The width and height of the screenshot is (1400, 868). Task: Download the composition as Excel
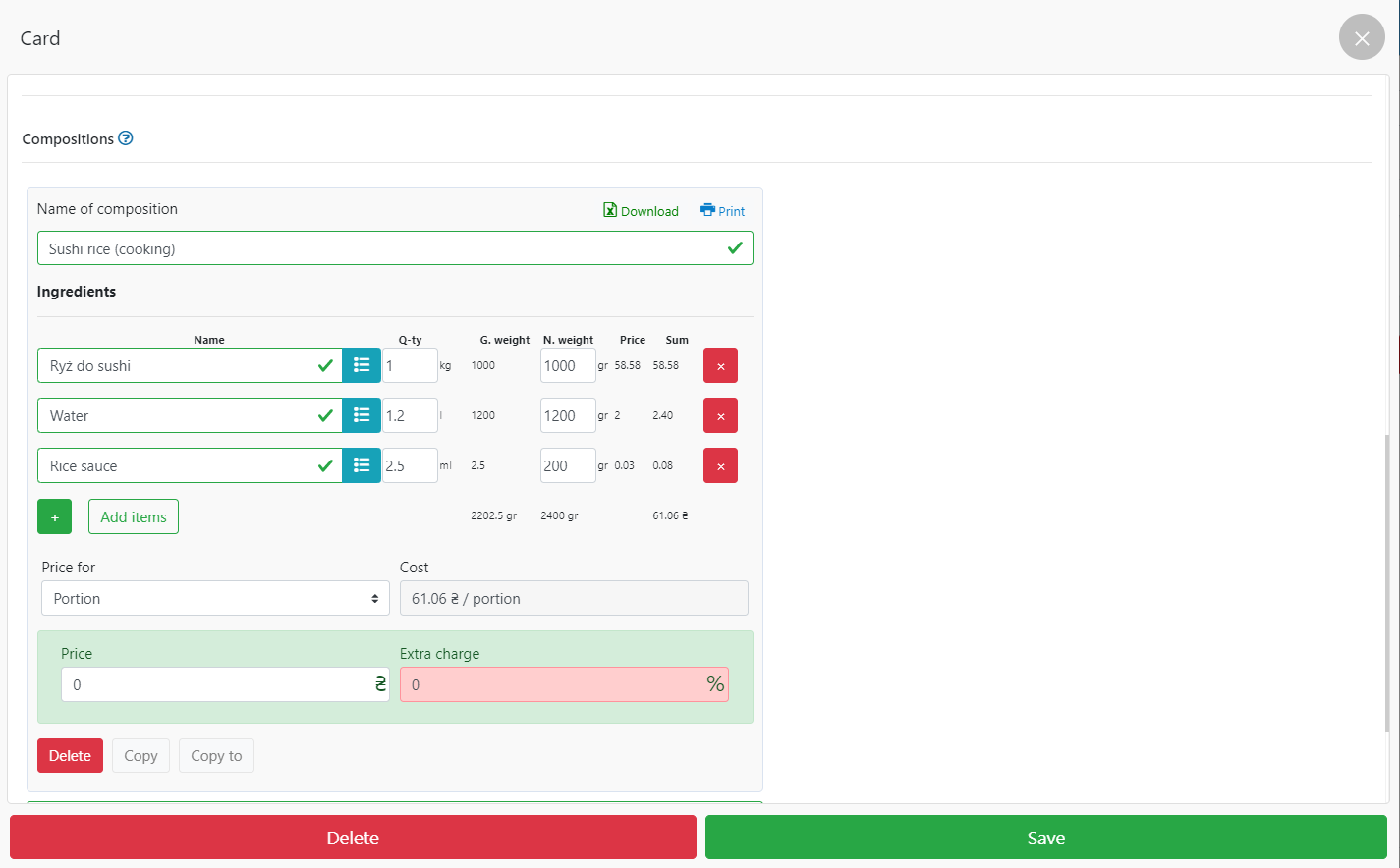641,211
